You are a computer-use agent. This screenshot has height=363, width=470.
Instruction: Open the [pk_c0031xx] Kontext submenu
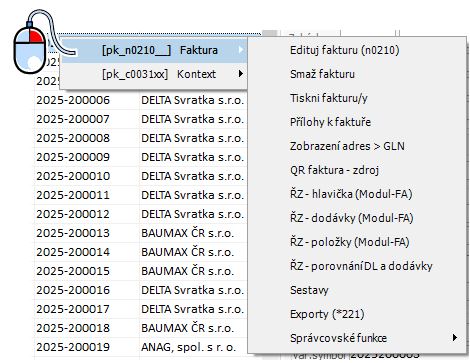pyautogui.click(x=154, y=74)
